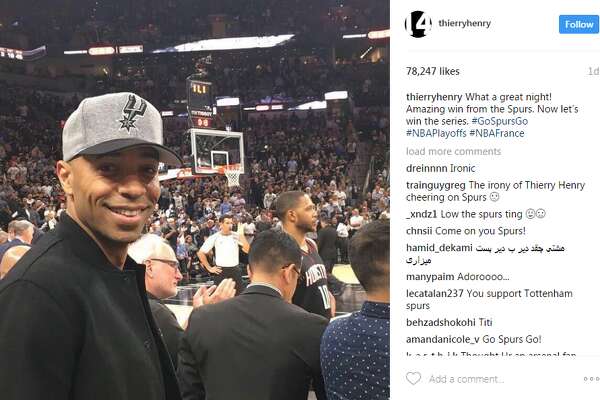
Task: Open the #GoSpursGo hashtag
Action: (x=500, y=121)
